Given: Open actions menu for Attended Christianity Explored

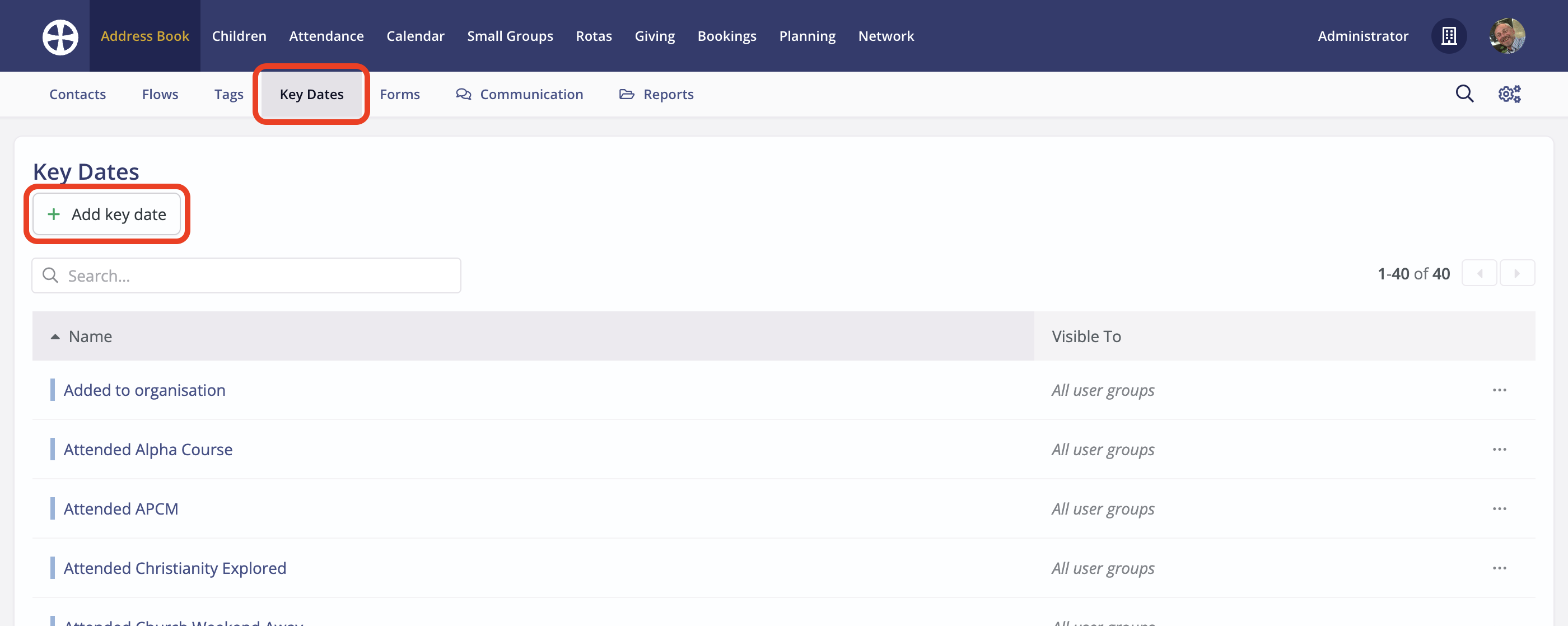Looking at the screenshot, I should tap(1499, 568).
